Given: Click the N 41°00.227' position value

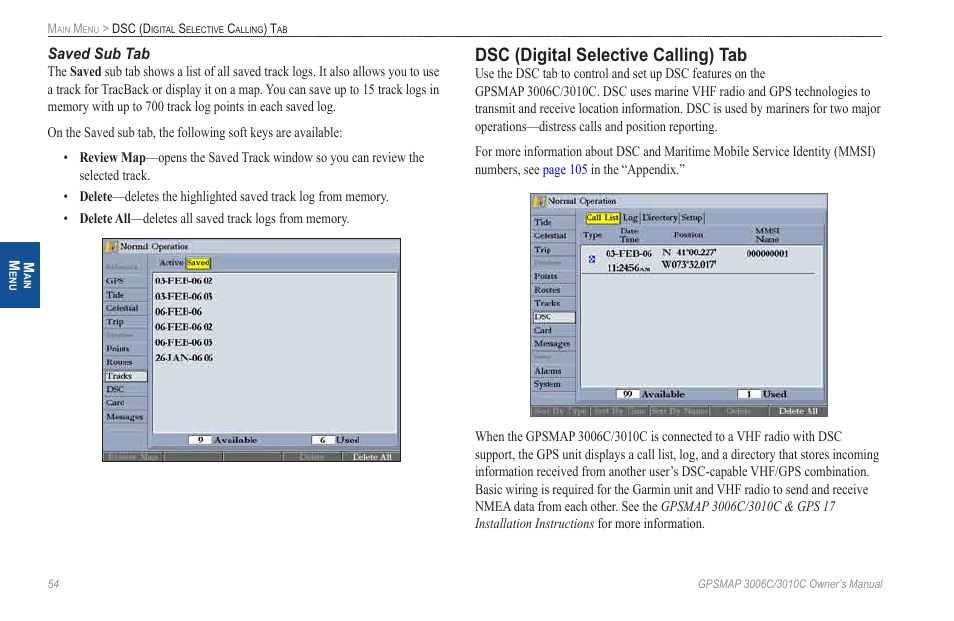Looking at the screenshot, I should 689,252.
